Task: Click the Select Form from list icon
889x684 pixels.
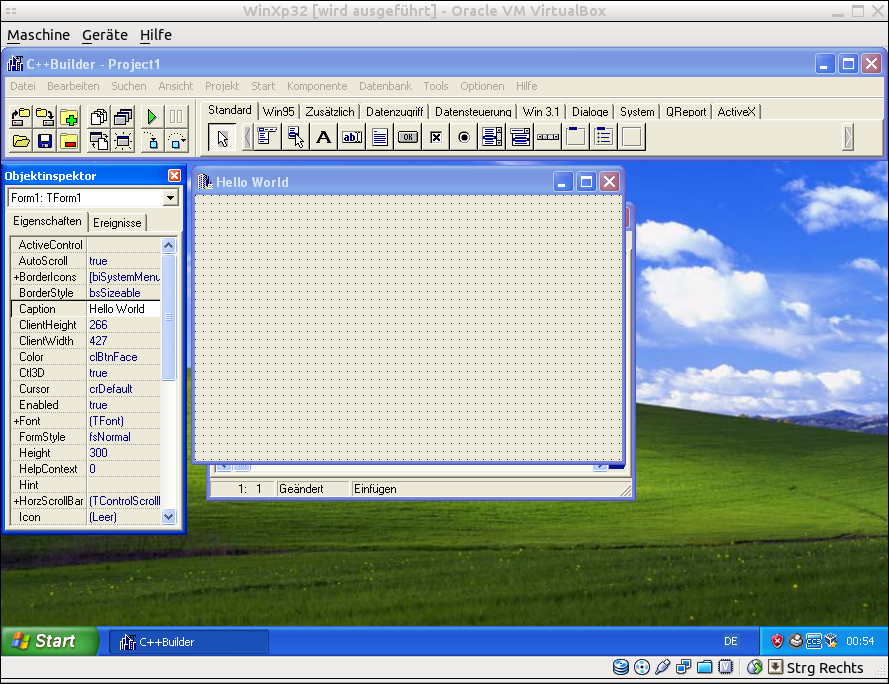Action: tap(123, 117)
